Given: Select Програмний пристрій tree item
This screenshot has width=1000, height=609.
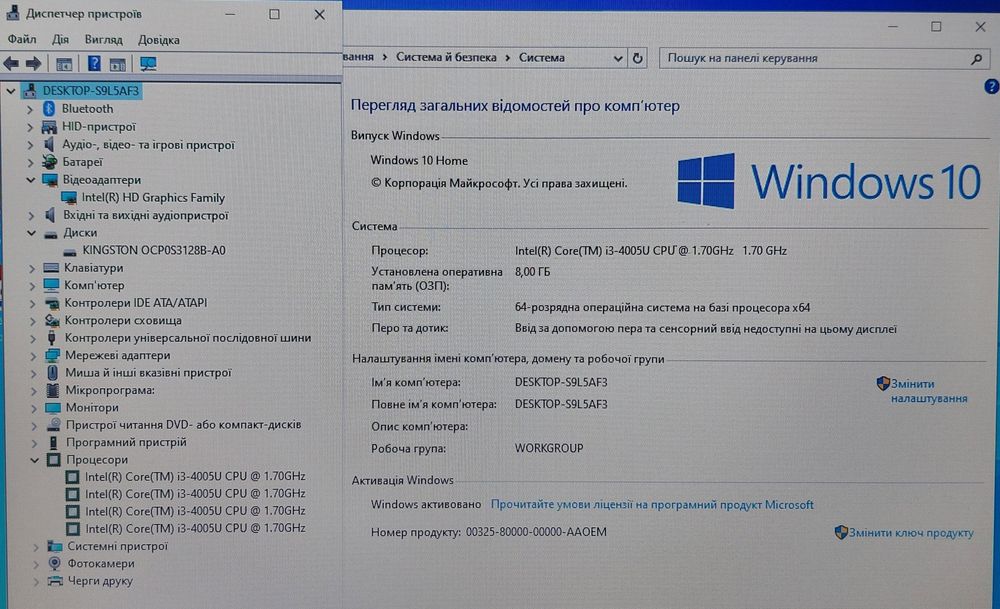Looking at the screenshot, I should (126, 442).
